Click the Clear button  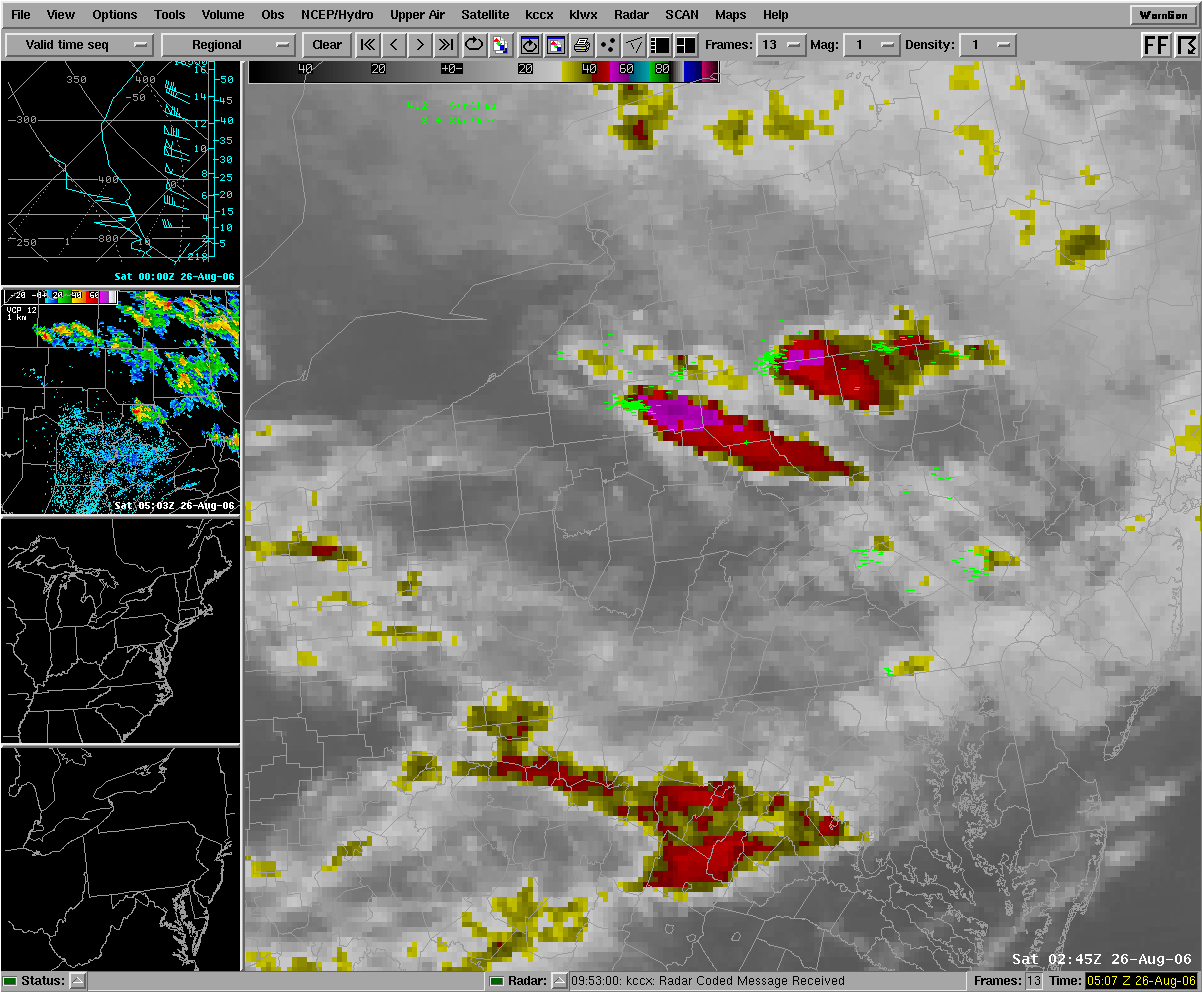pos(327,45)
